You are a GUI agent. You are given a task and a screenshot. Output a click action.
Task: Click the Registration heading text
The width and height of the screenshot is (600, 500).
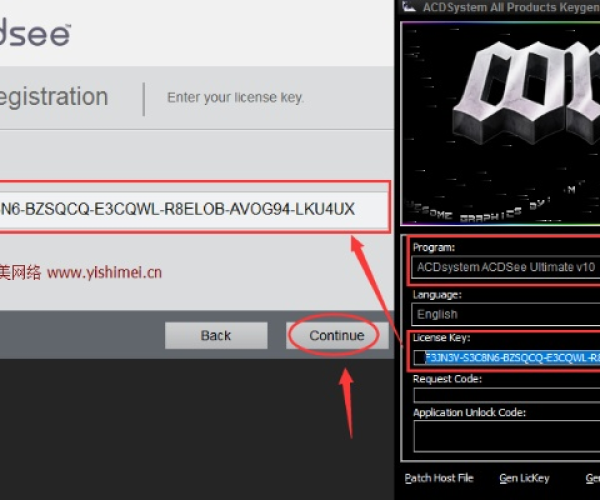53,97
